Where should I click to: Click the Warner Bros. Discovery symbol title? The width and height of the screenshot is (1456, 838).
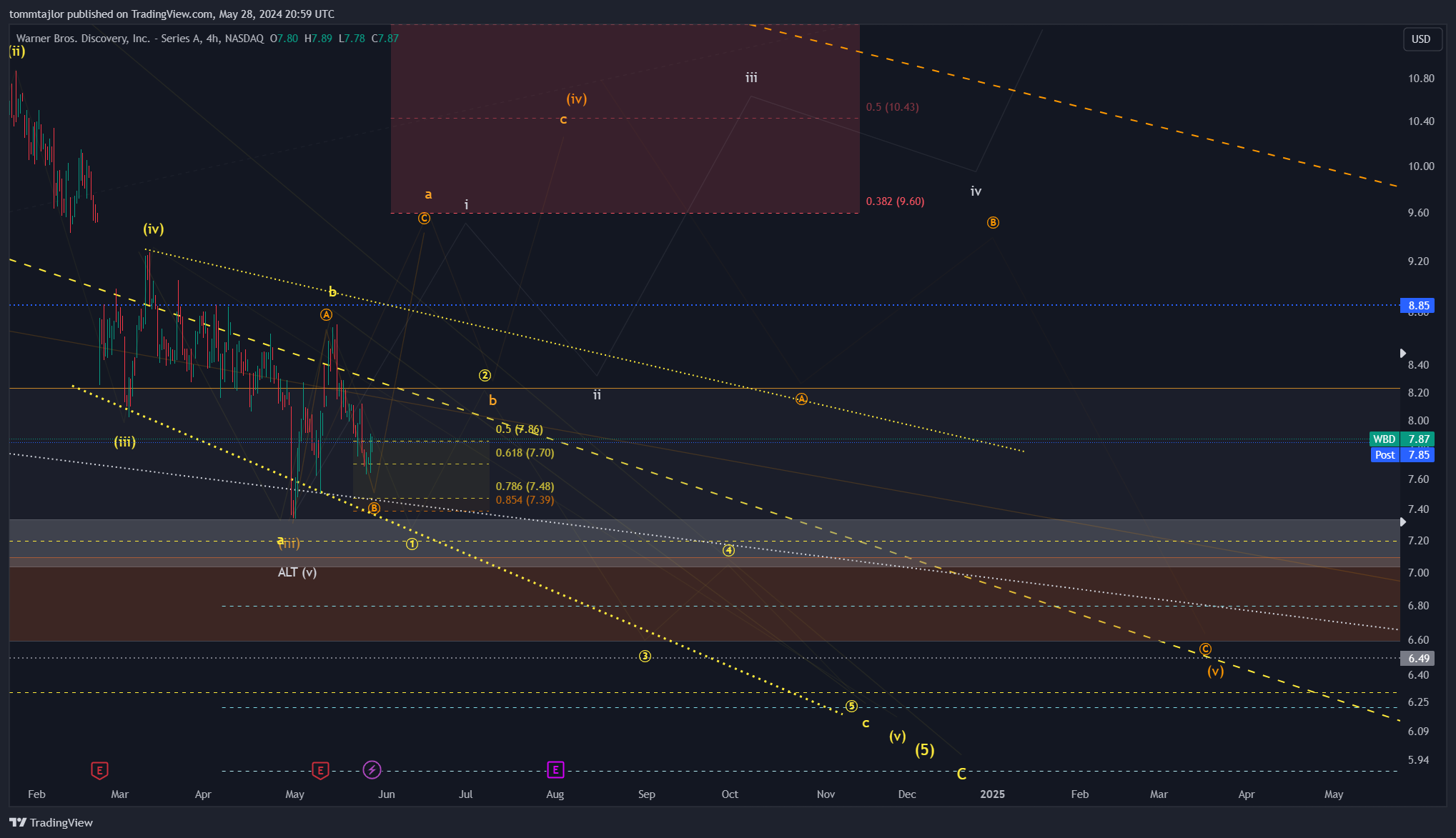[140, 39]
